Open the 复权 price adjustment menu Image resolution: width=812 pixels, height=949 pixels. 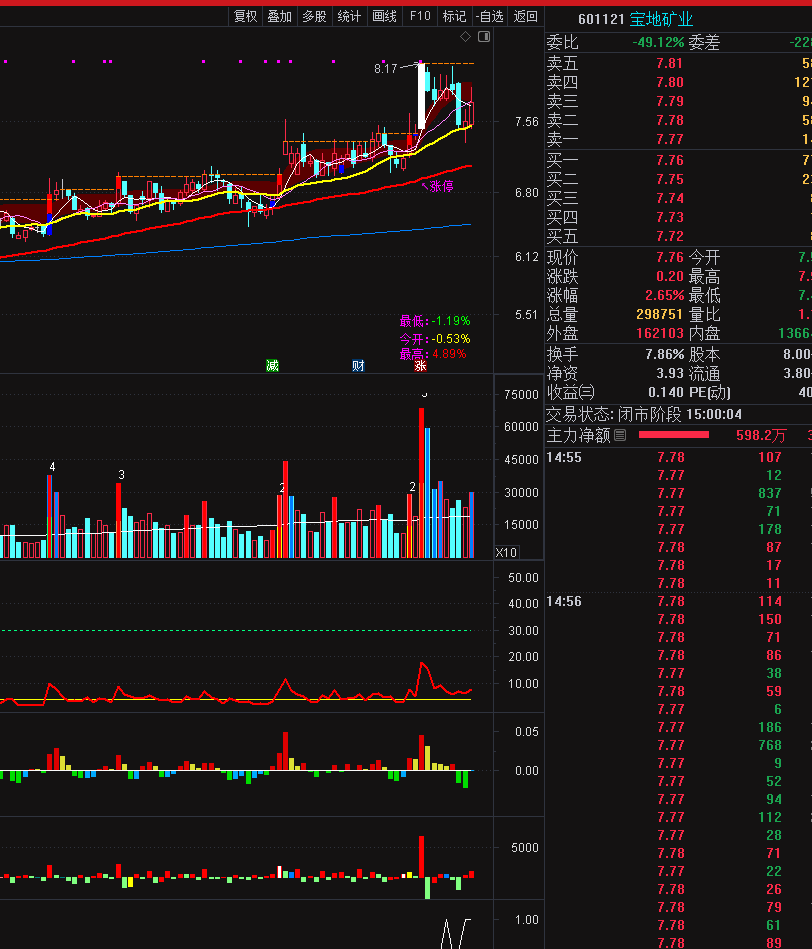[x=245, y=16]
